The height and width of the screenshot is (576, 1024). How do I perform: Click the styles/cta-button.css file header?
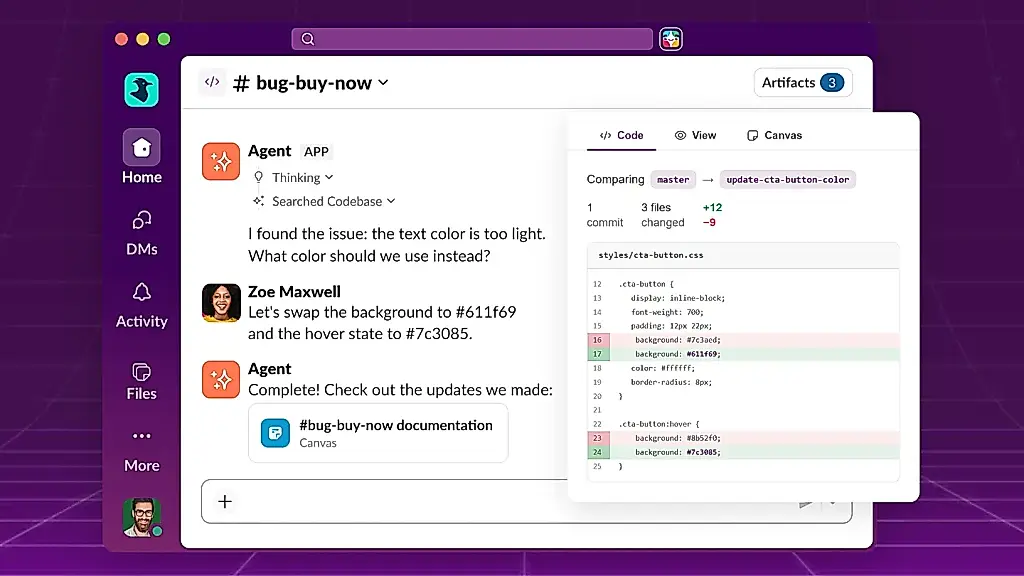tap(743, 255)
